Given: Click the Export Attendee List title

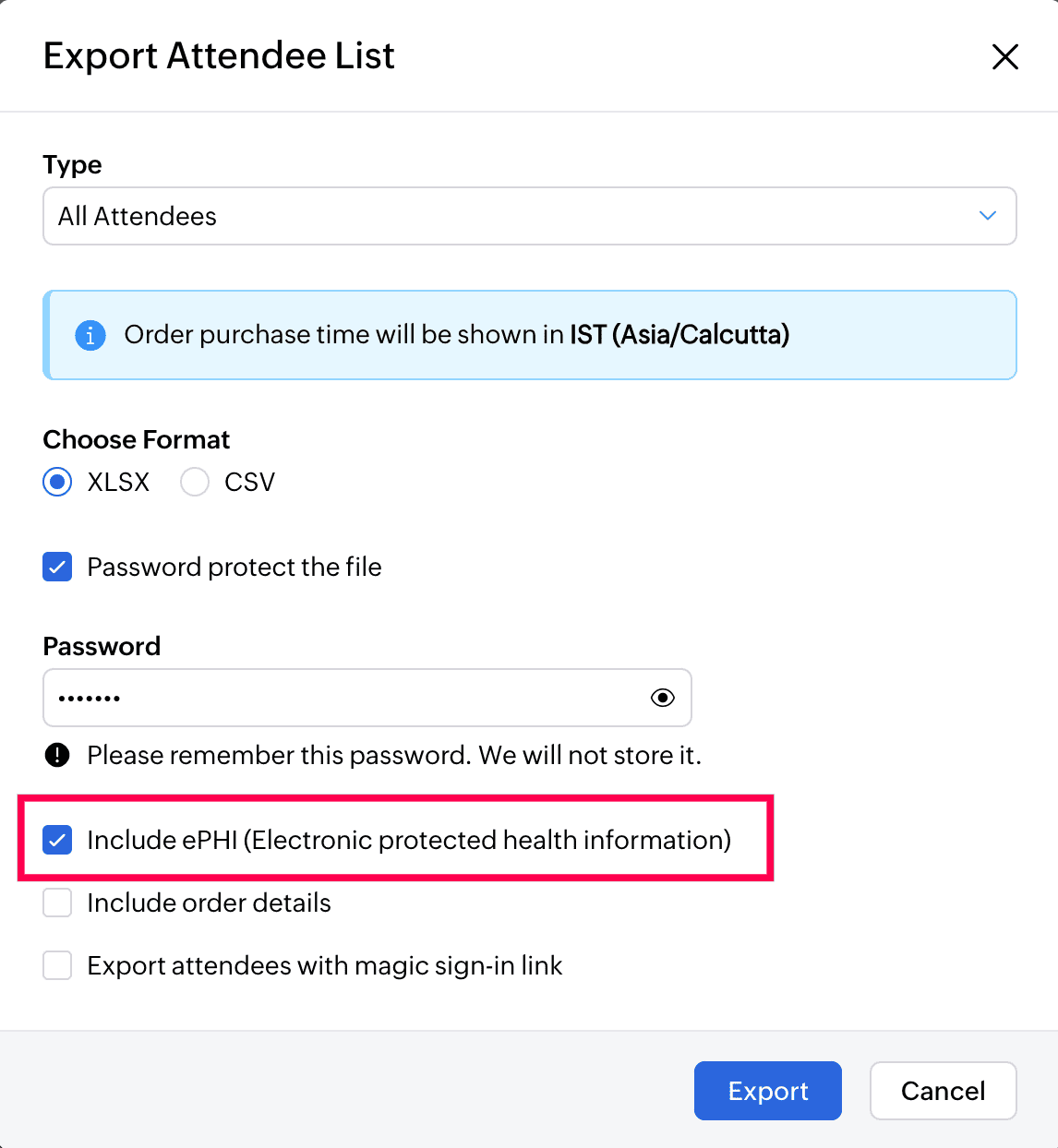Looking at the screenshot, I should click(219, 55).
